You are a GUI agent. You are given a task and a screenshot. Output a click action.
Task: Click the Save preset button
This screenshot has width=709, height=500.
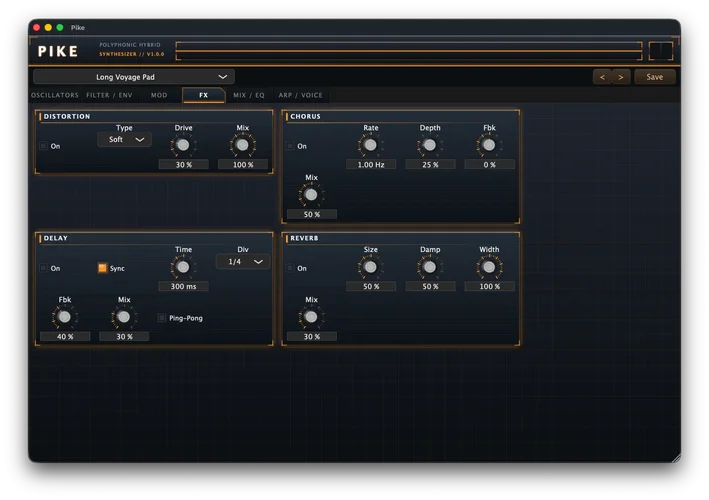pyautogui.click(x=654, y=77)
